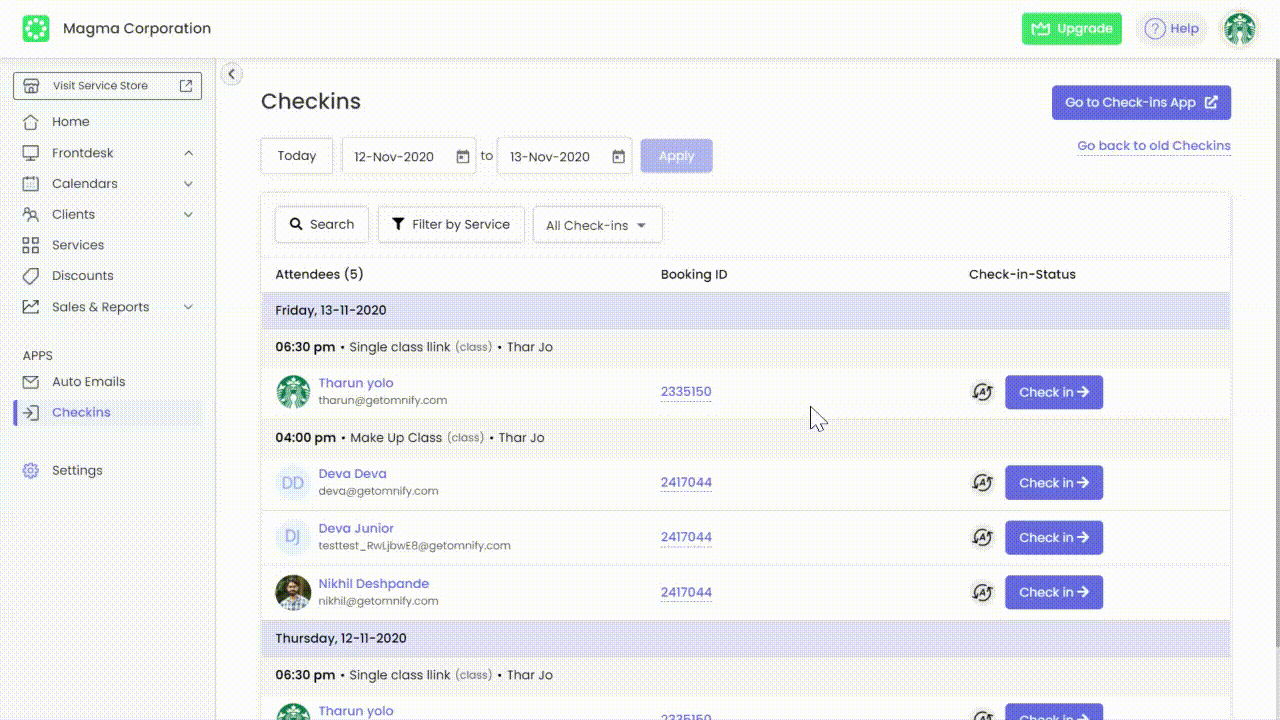The width and height of the screenshot is (1280, 720).
Task: Click Deva Deva DD initials avatar
Action: (293, 483)
